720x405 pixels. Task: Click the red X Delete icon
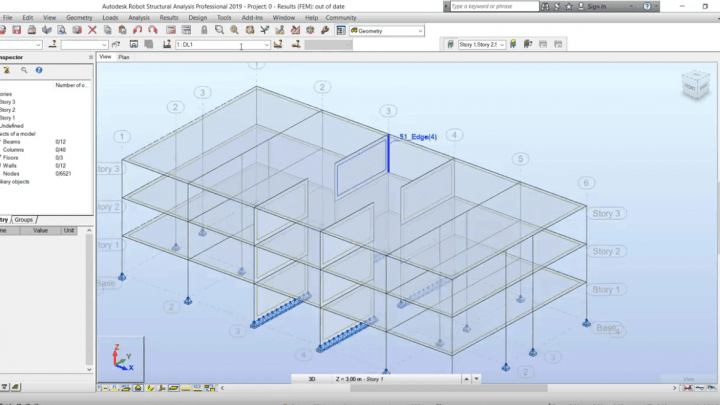tap(92, 30)
